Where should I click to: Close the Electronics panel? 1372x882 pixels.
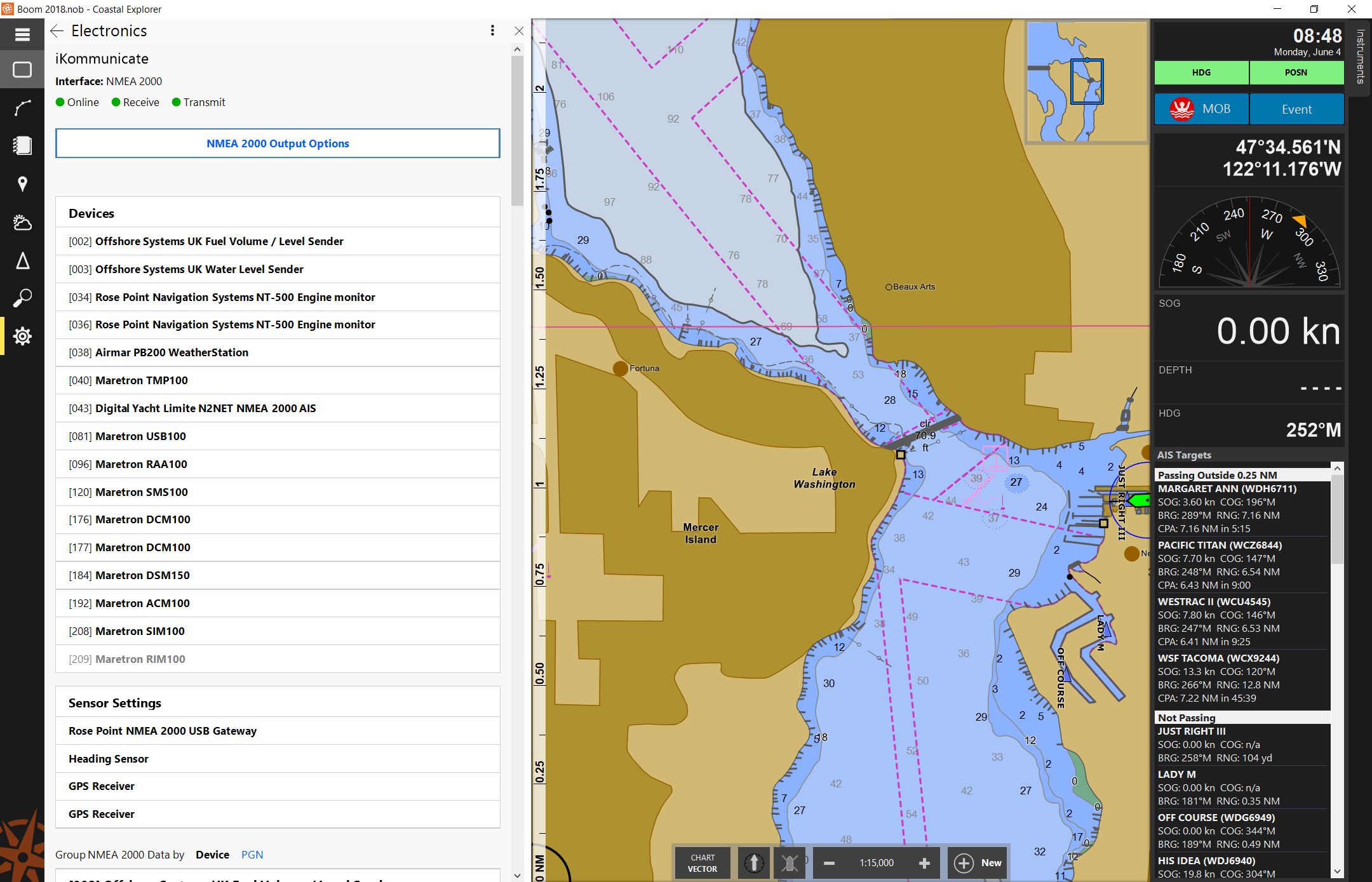pyautogui.click(x=519, y=31)
